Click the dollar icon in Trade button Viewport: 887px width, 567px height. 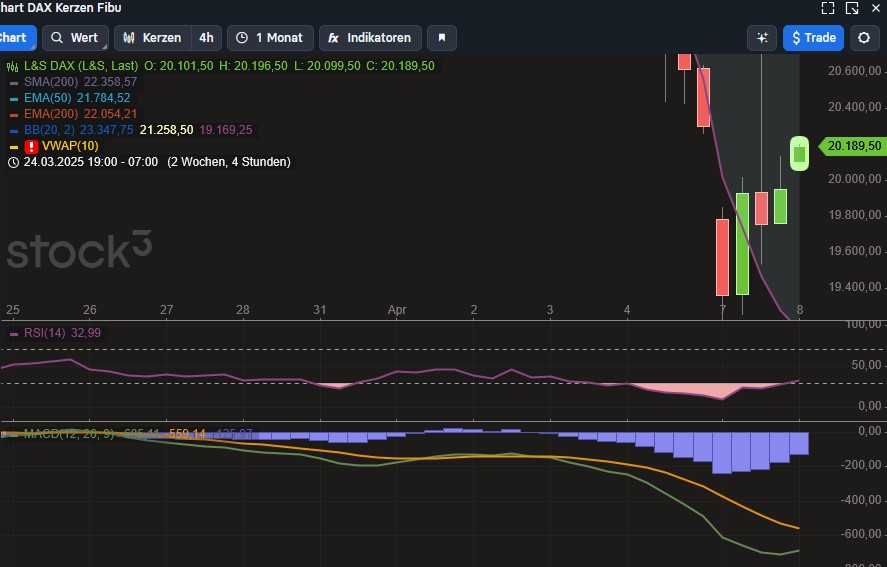[x=796, y=38]
